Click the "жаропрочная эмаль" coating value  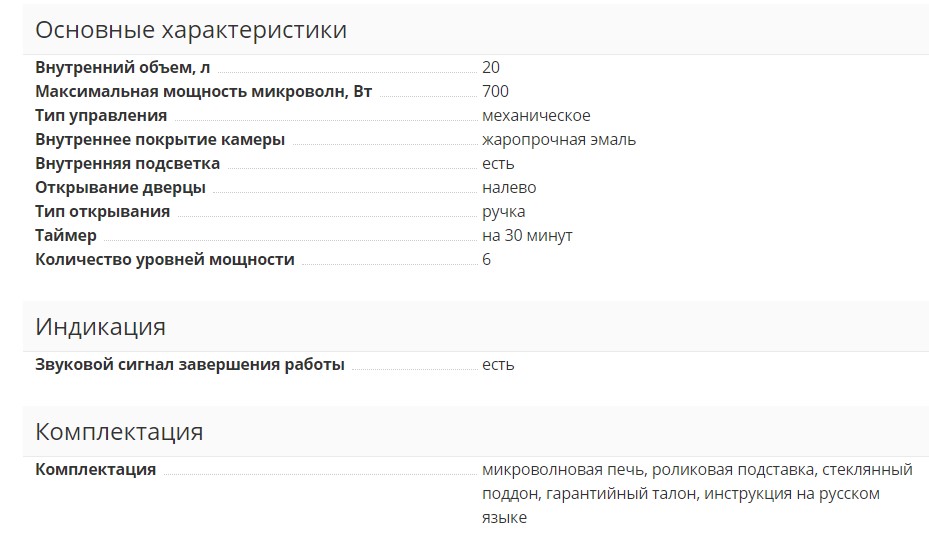558,140
